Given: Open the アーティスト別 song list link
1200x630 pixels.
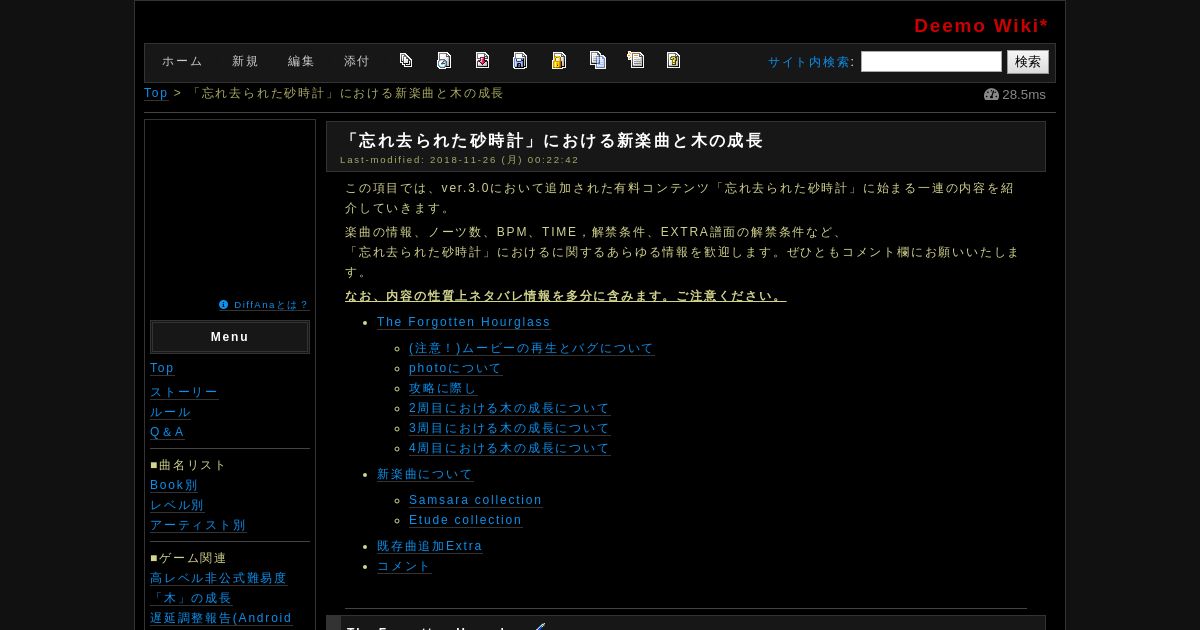Looking at the screenshot, I should pos(198,525).
